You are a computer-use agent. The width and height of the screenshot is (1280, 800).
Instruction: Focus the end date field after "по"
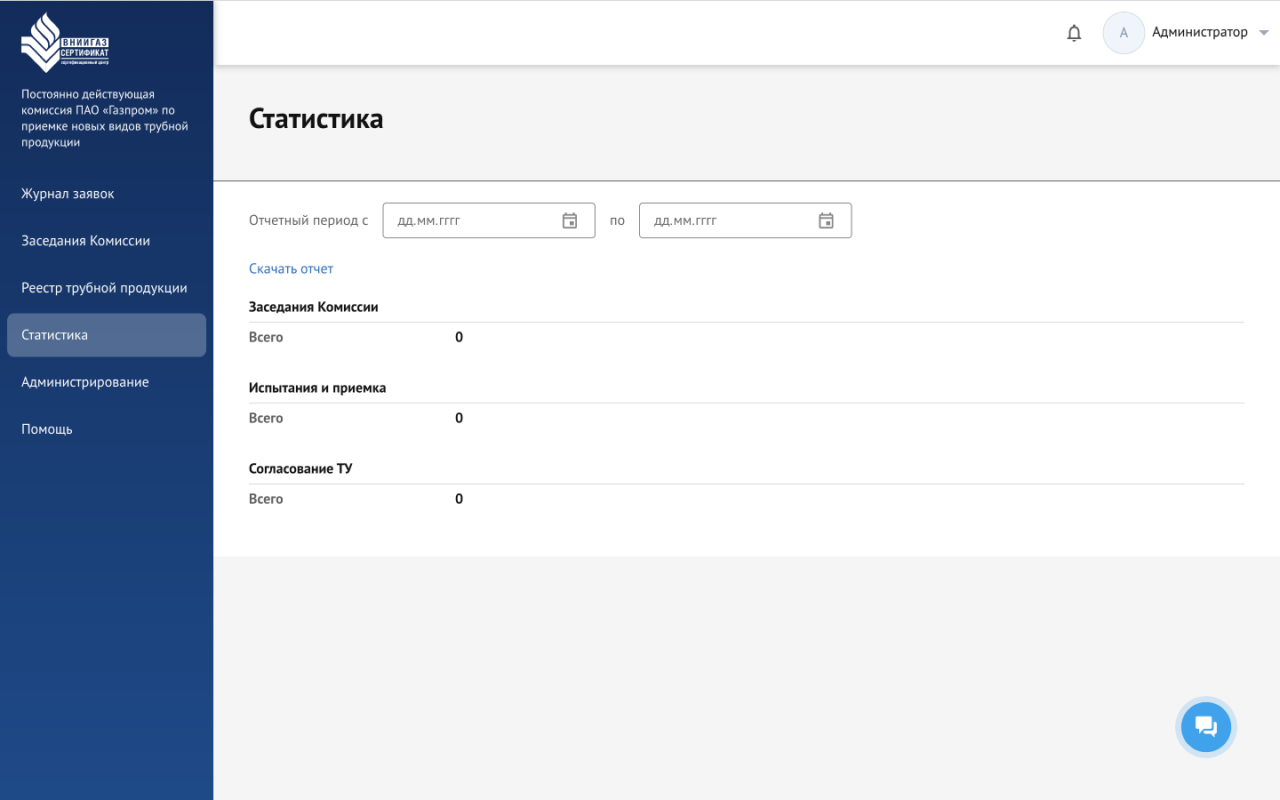pyautogui.click(x=726, y=221)
